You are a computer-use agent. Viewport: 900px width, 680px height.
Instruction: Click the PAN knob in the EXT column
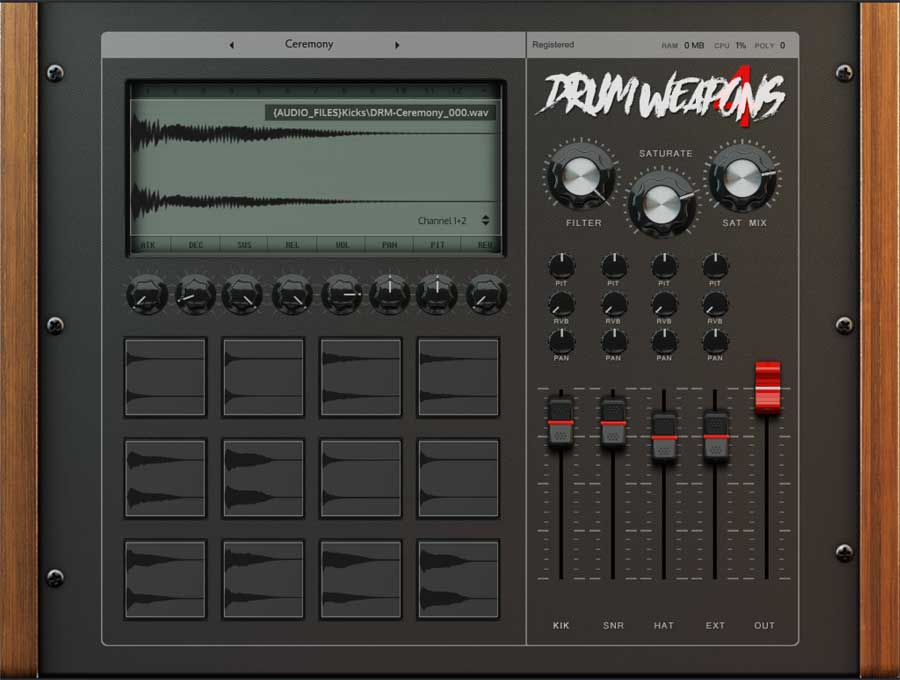click(715, 341)
